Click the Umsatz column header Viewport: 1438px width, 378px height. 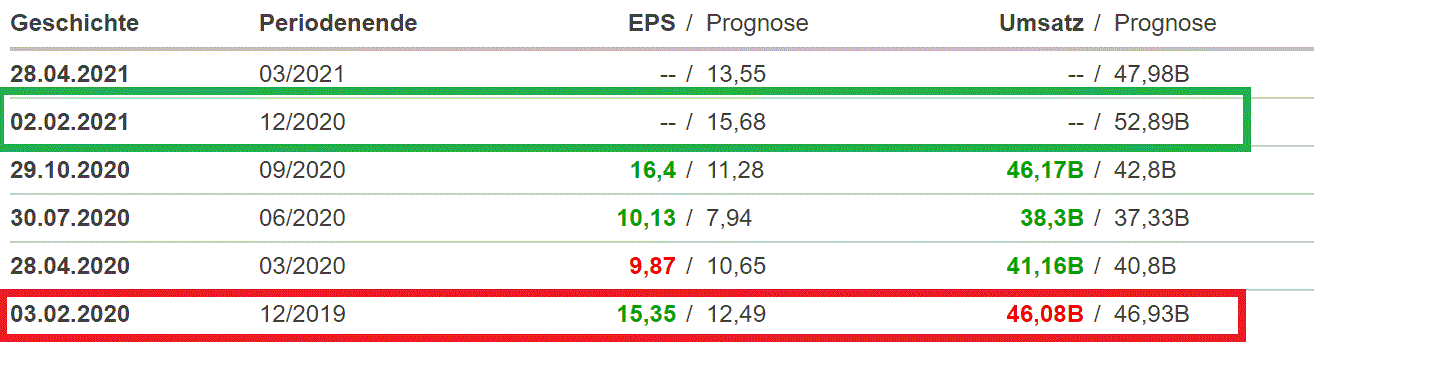(x=1042, y=23)
